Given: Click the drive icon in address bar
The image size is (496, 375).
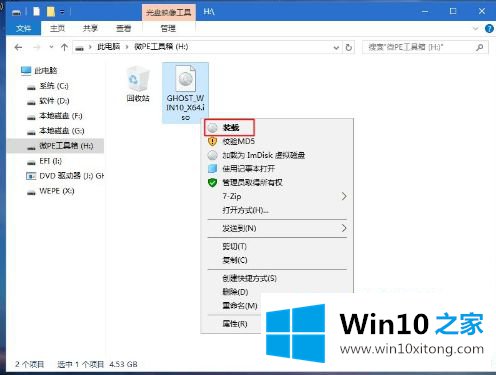Looking at the screenshot, I should pos(79,48).
